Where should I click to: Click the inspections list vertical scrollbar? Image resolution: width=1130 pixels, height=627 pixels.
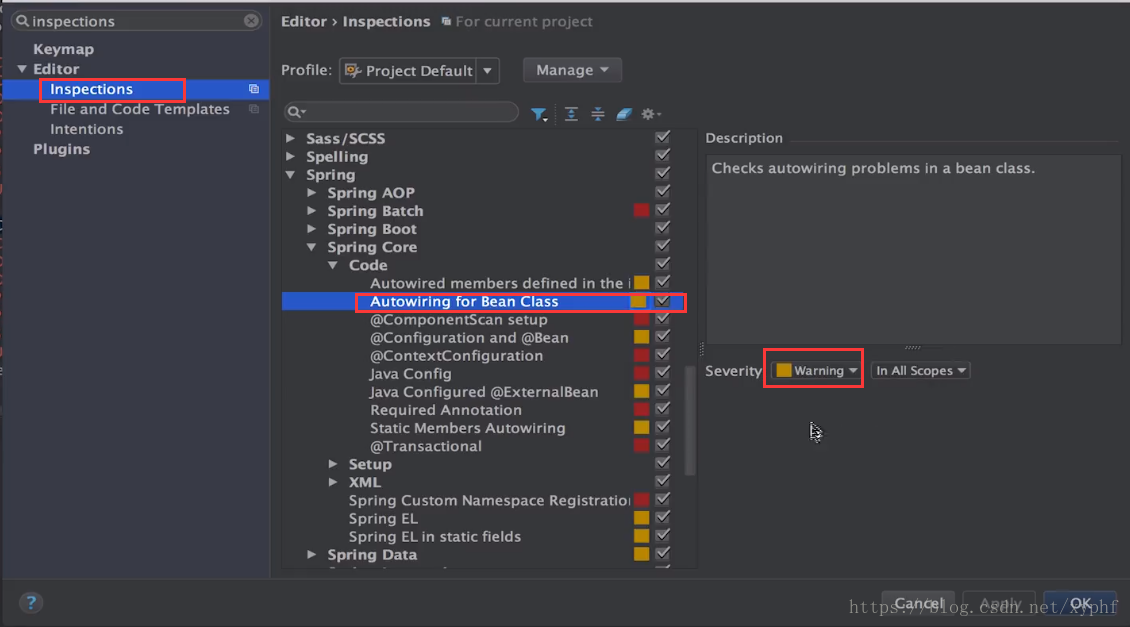pyautogui.click(x=690, y=420)
